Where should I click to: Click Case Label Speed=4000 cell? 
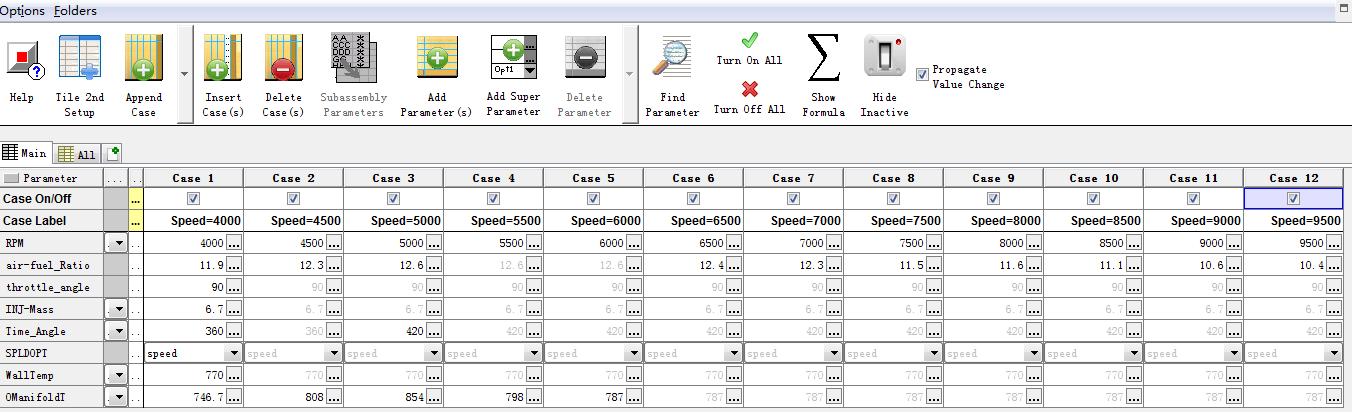[x=193, y=221]
